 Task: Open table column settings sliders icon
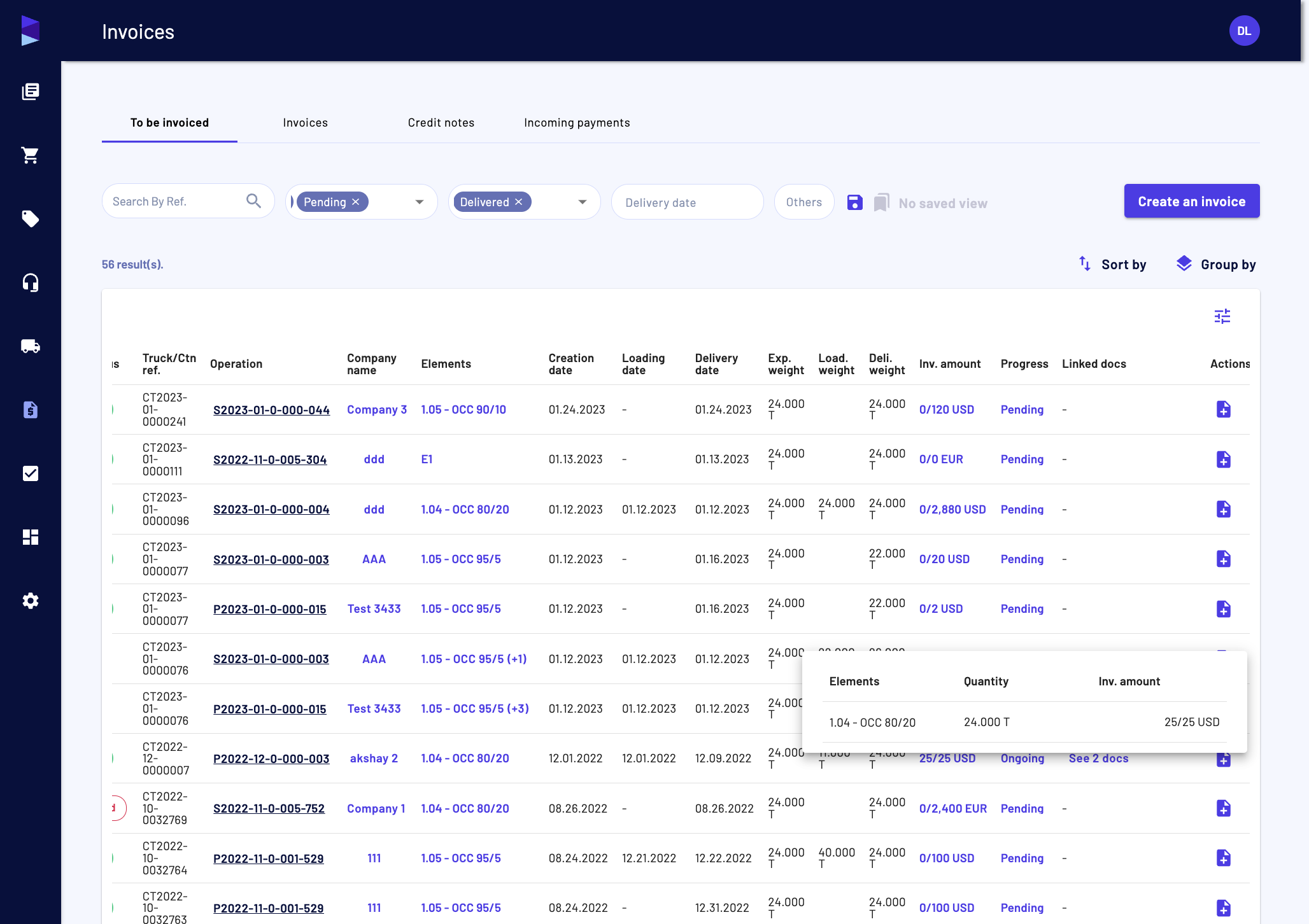[1222, 316]
